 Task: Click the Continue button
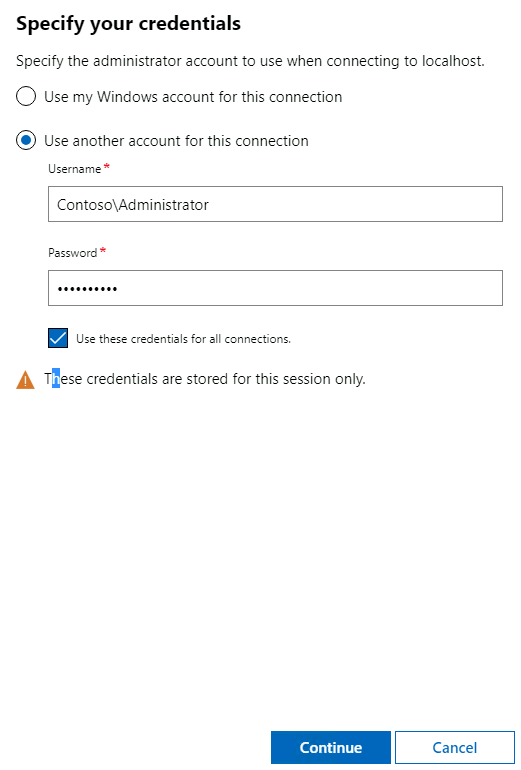point(330,747)
